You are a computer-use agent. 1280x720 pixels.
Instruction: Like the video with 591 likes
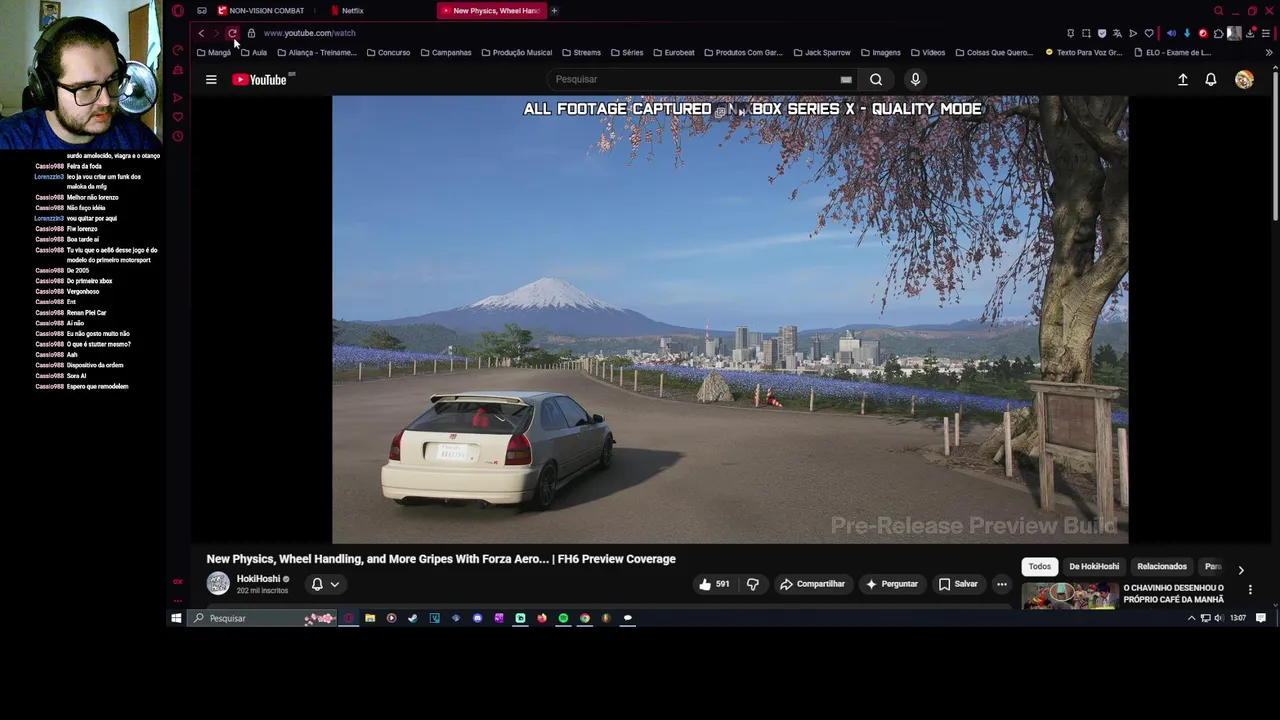click(x=714, y=584)
